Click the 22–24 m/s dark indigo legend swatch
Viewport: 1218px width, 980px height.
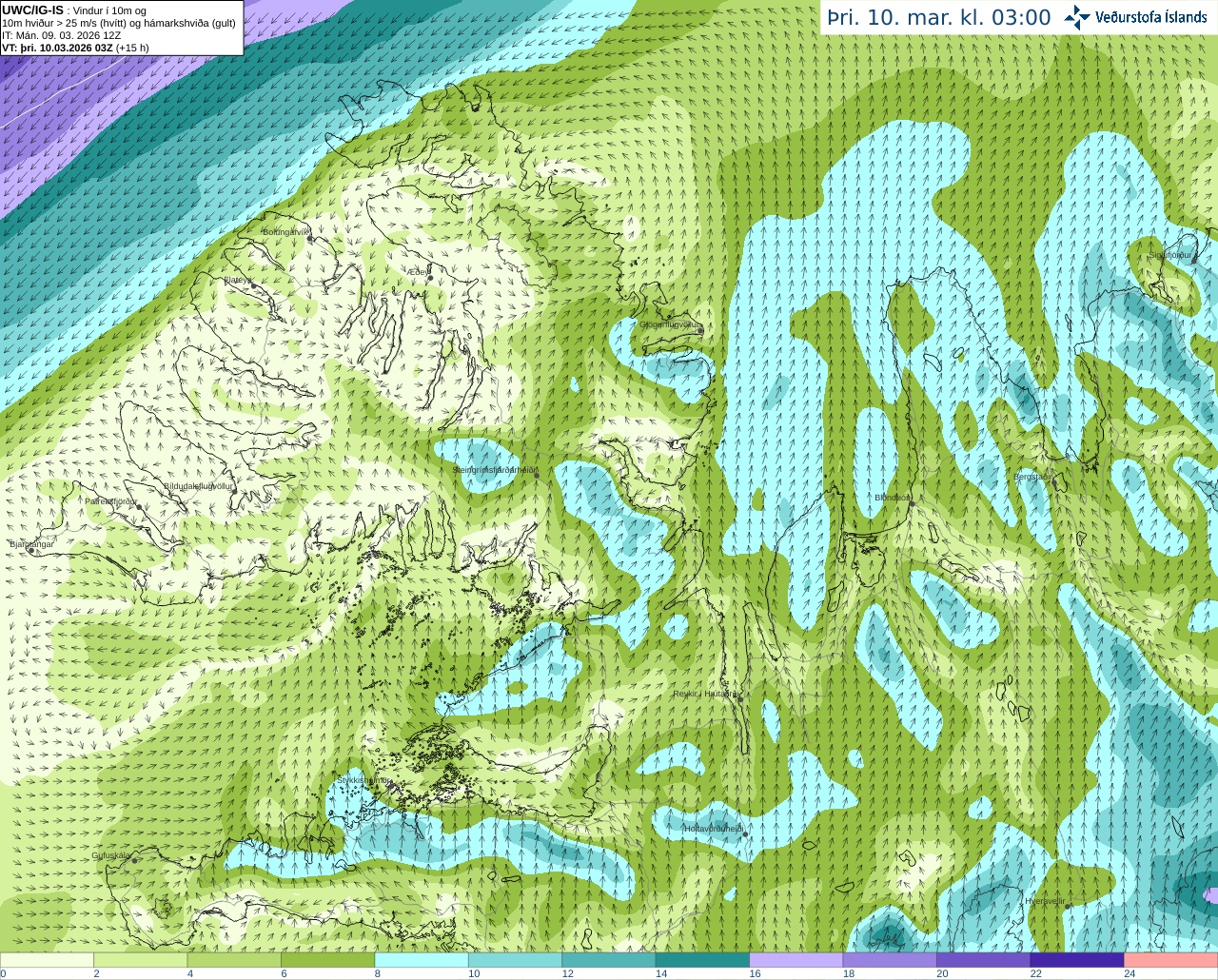pyautogui.click(x=1078, y=960)
